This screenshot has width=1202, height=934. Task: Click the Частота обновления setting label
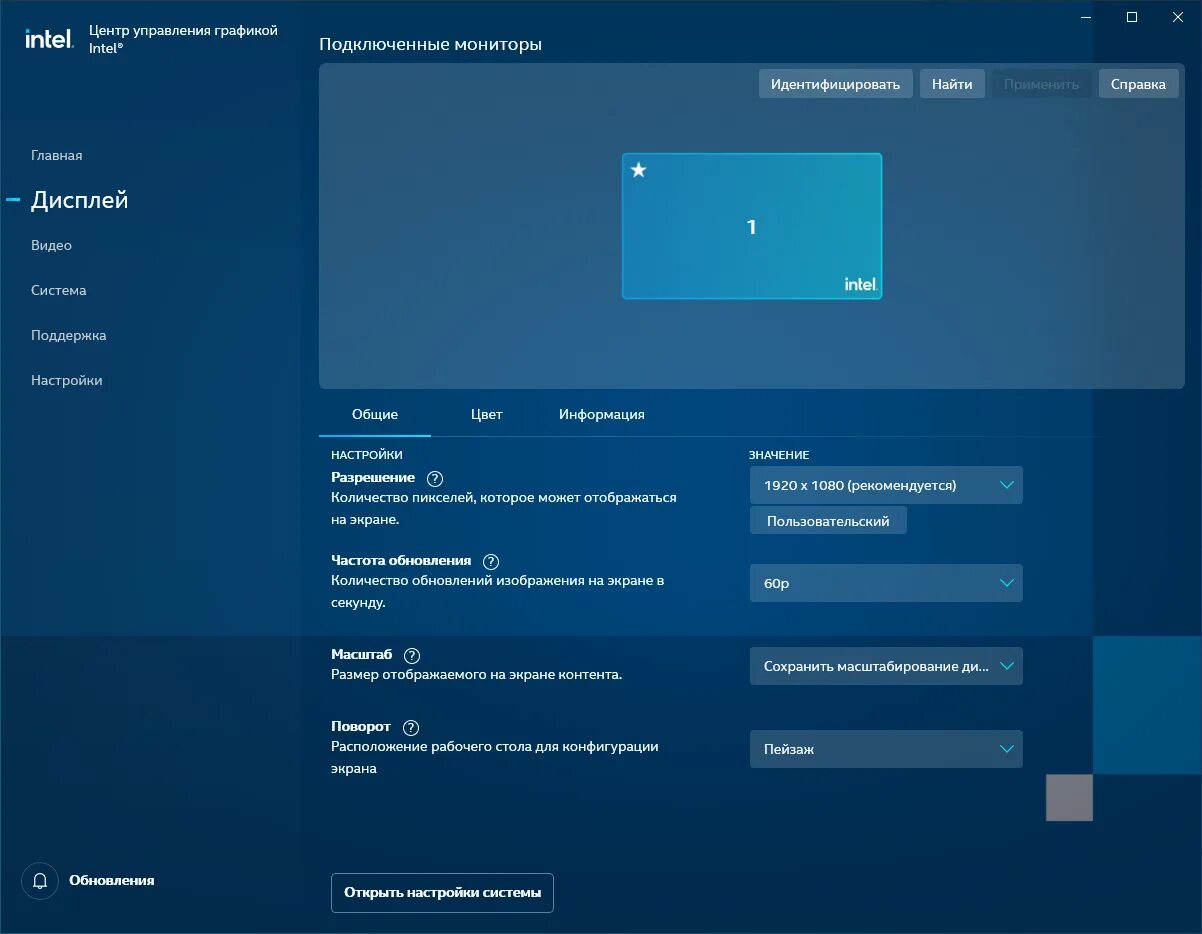401,561
